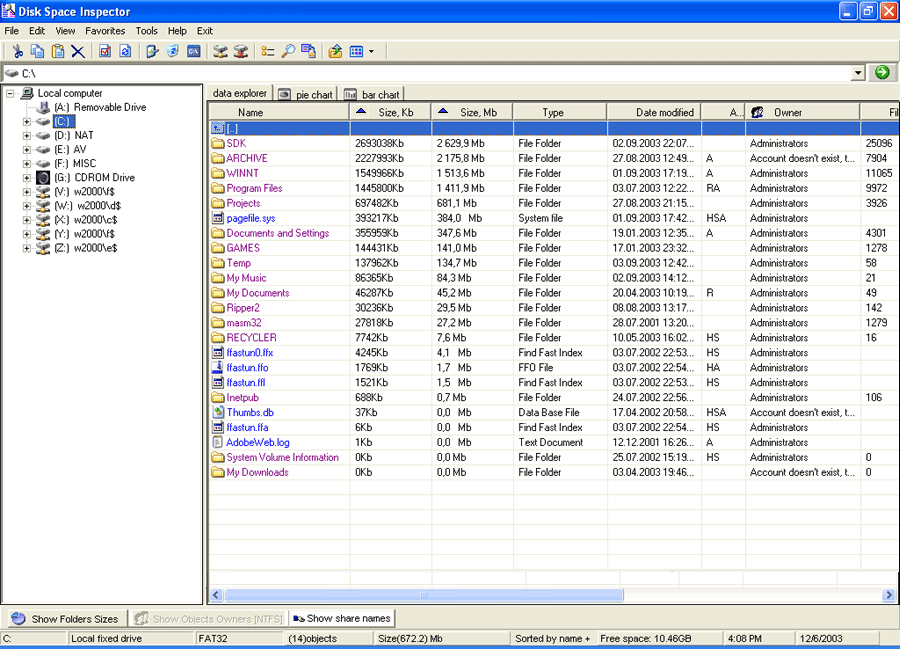
Task: Expand the (D:) NAT drive node
Action: coord(26,135)
